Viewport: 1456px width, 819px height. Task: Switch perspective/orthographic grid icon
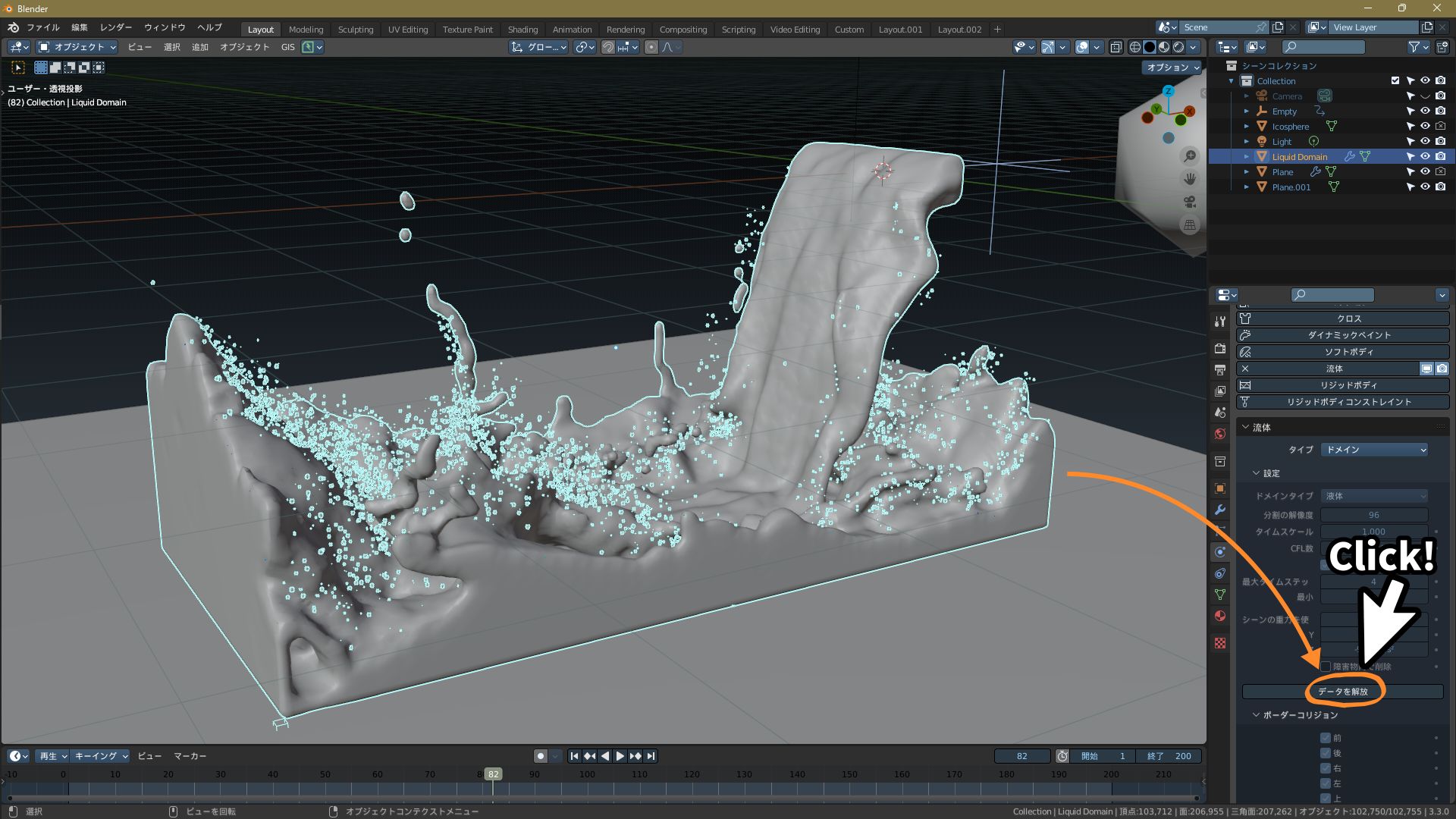(x=1190, y=225)
